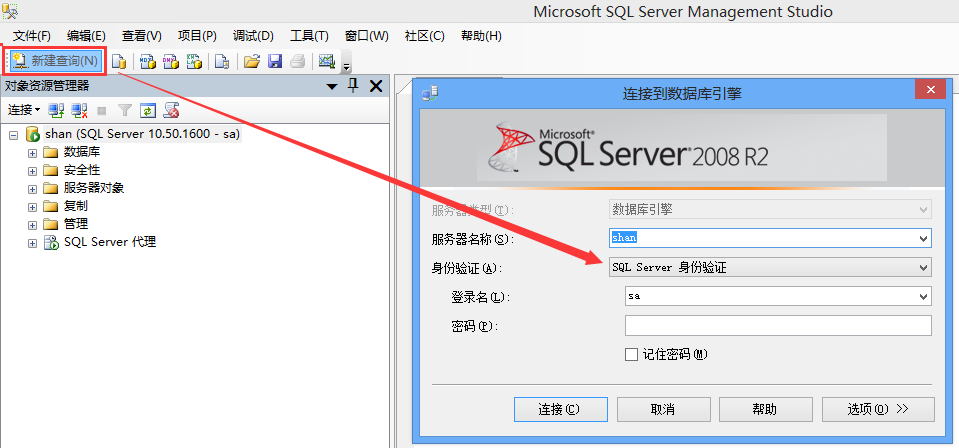This screenshot has width=959, height=448.
Task: Click the 密码 password input field
Action: (778, 326)
